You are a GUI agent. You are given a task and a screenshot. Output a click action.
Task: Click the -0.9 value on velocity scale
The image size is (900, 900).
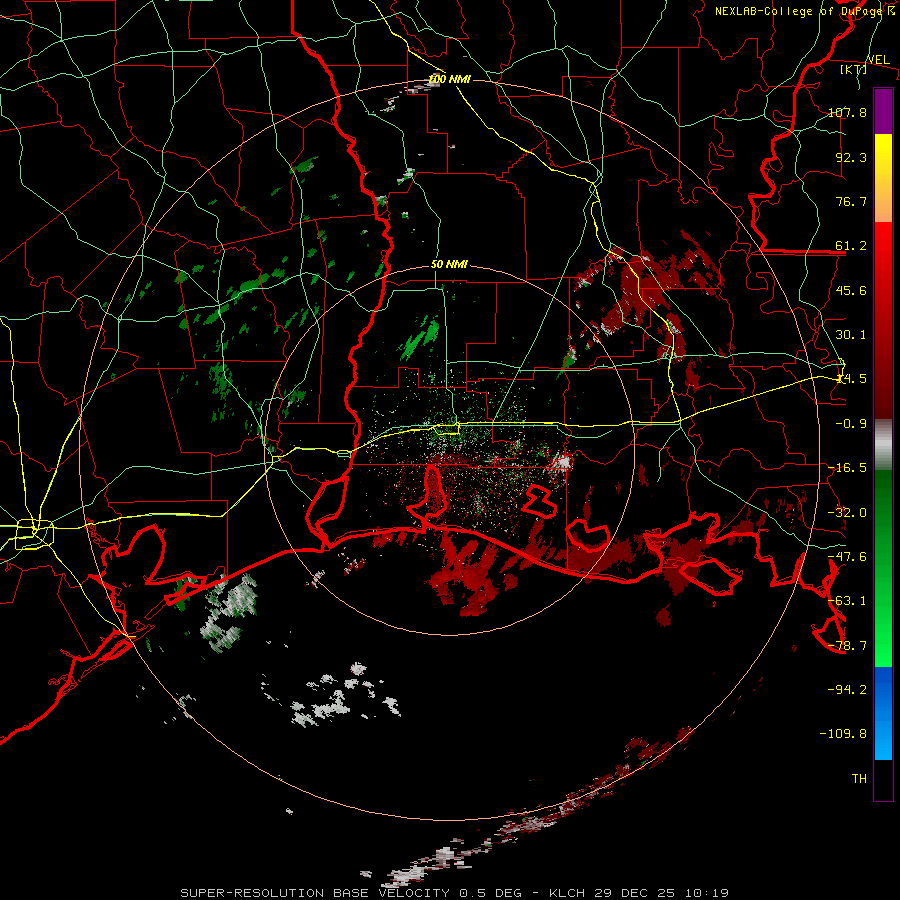click(851, 424)
